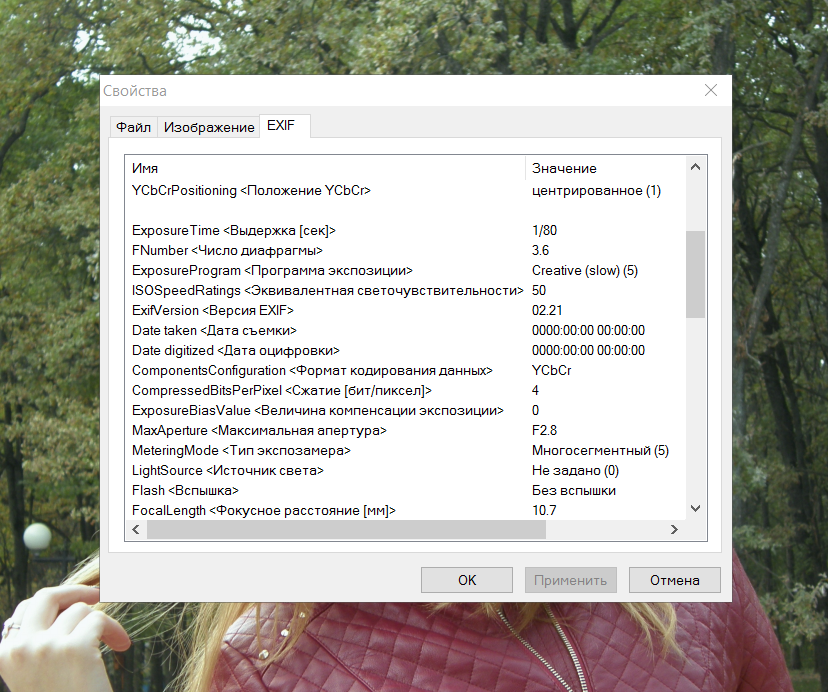Select the ExposureTime row
828x692 pixels.
pos(406,230)
